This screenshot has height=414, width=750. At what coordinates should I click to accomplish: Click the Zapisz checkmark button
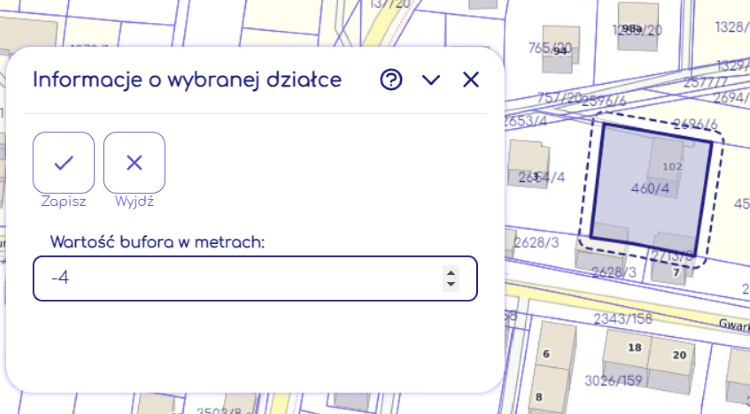tap(64, 162)
